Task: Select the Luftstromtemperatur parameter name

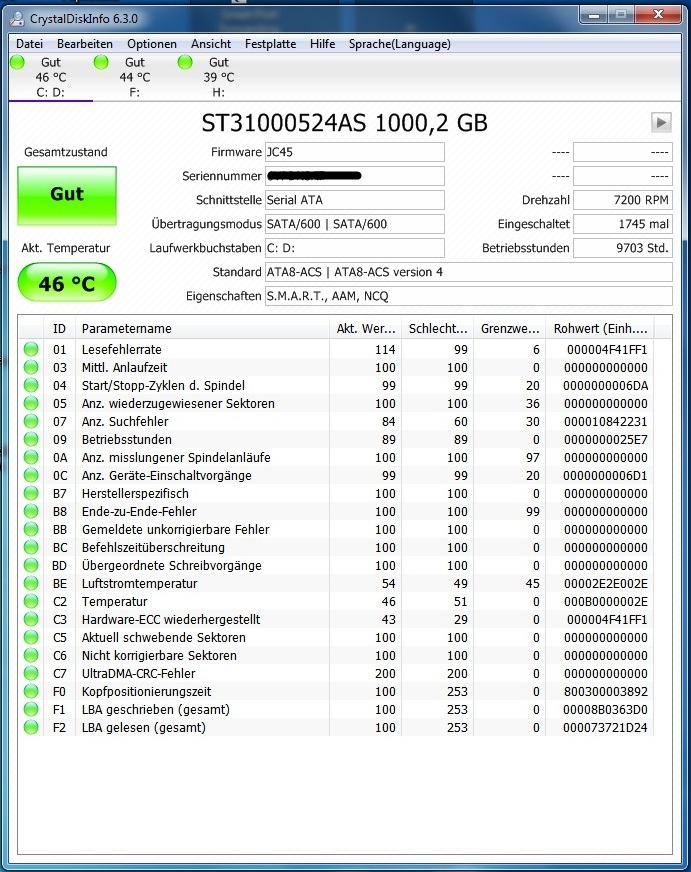Action: pyautogui.click(x=140, y=583)
